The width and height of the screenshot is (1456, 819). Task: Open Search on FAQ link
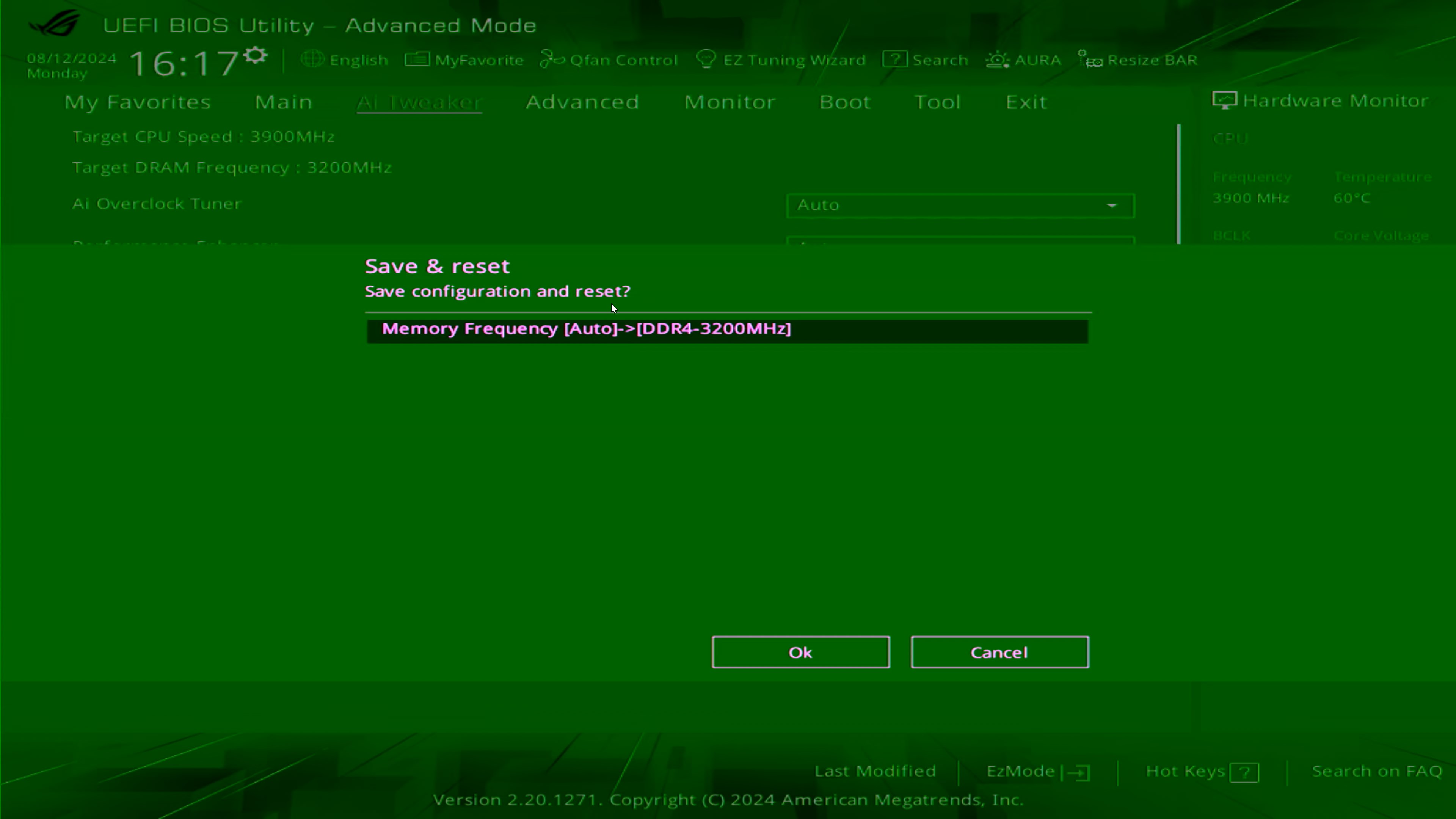(x=1377, y=771)
